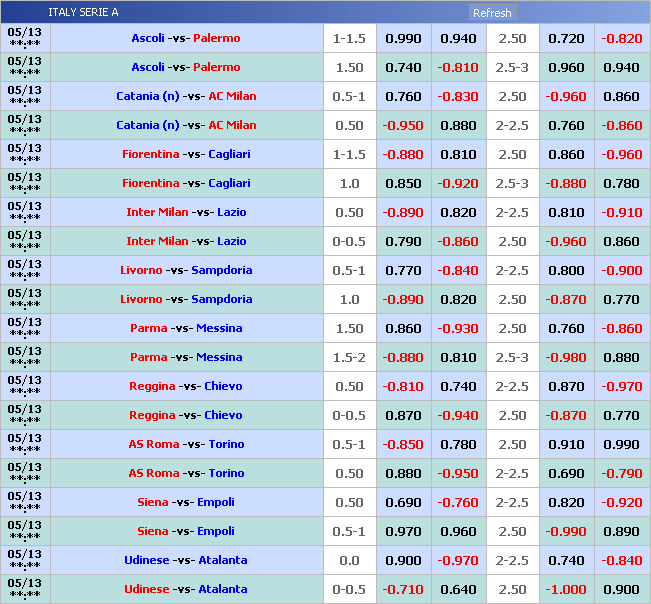Choose the 0.850 odds for Fiorentina vs Cagliari
651x604 pixels.
pos(403,183)
